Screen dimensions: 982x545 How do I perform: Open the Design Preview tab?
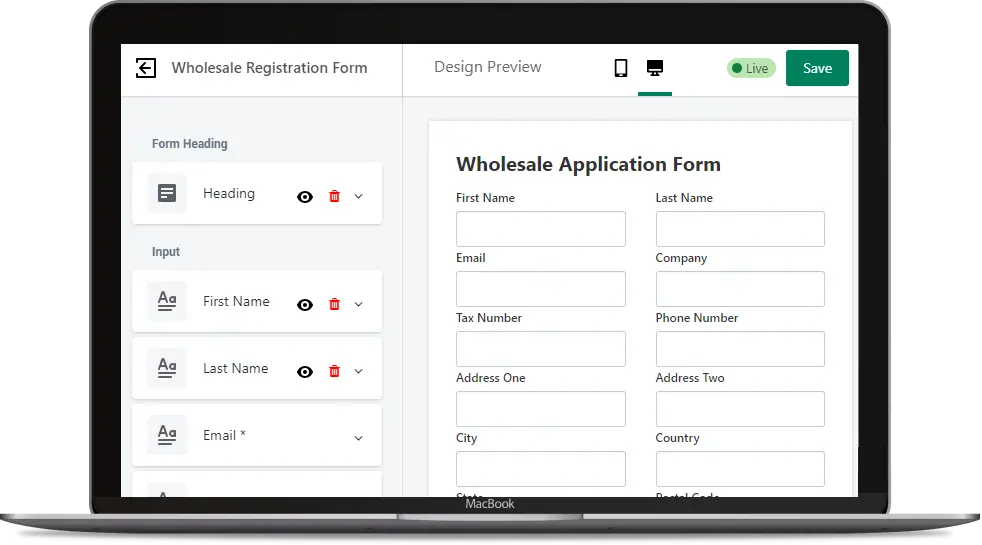487,67
